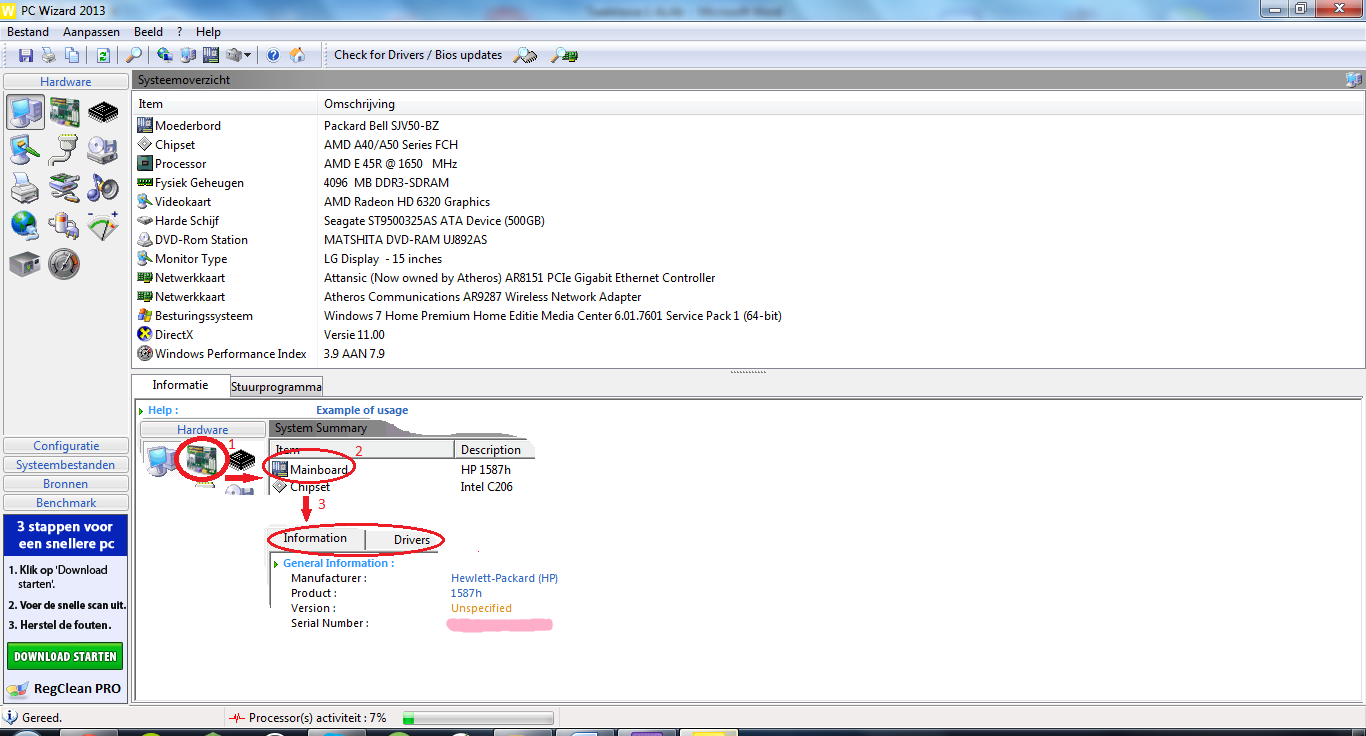Click the Omschrijving column header
The height and width of the screenshot is (736, 1366).
(840, 104)
